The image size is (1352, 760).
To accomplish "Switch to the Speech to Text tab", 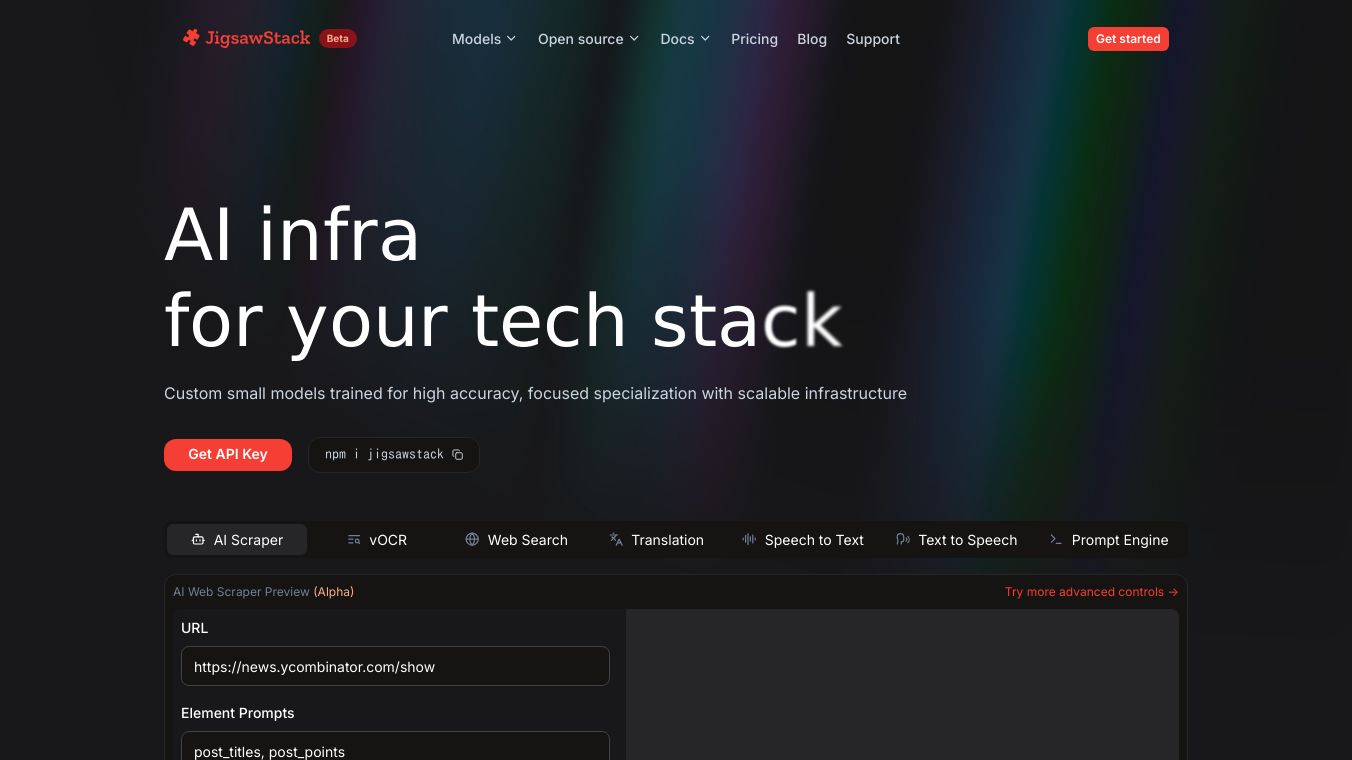I will coord(803,540).
